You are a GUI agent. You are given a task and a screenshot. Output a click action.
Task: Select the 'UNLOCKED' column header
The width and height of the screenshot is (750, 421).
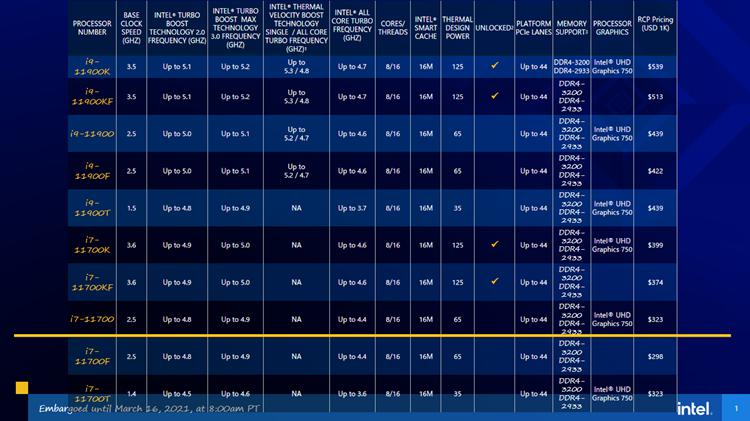[495, 28]
